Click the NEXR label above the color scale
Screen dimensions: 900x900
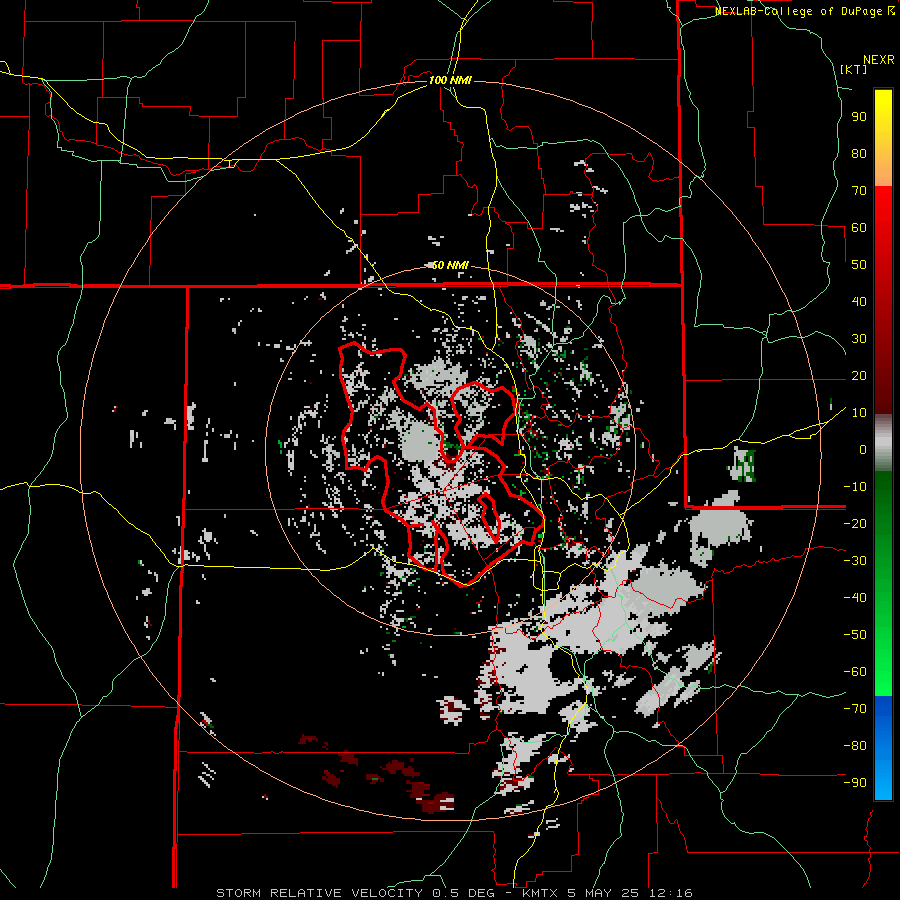pos(879,60)
